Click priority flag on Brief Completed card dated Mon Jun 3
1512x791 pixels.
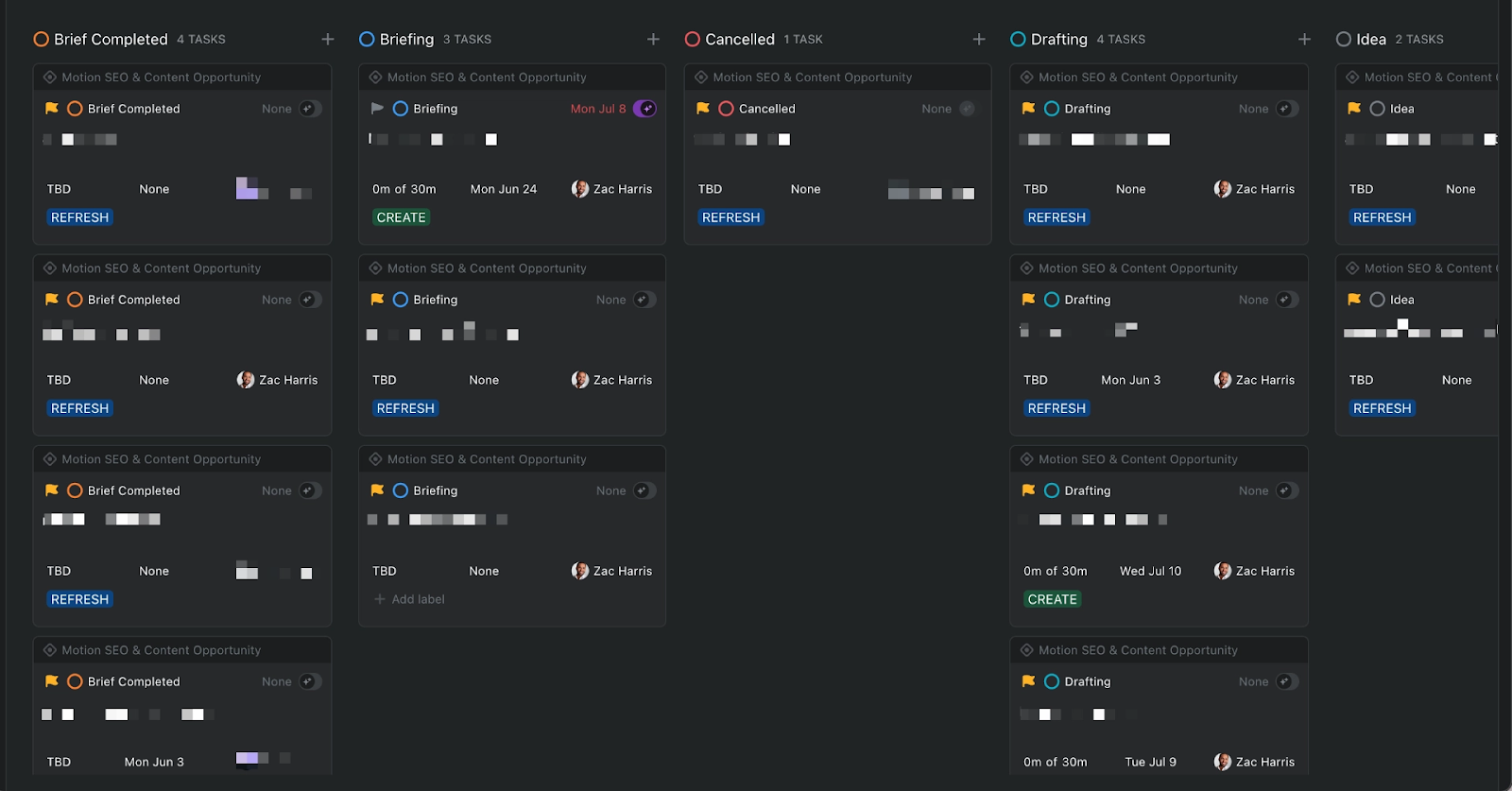[x=52, y=681]
